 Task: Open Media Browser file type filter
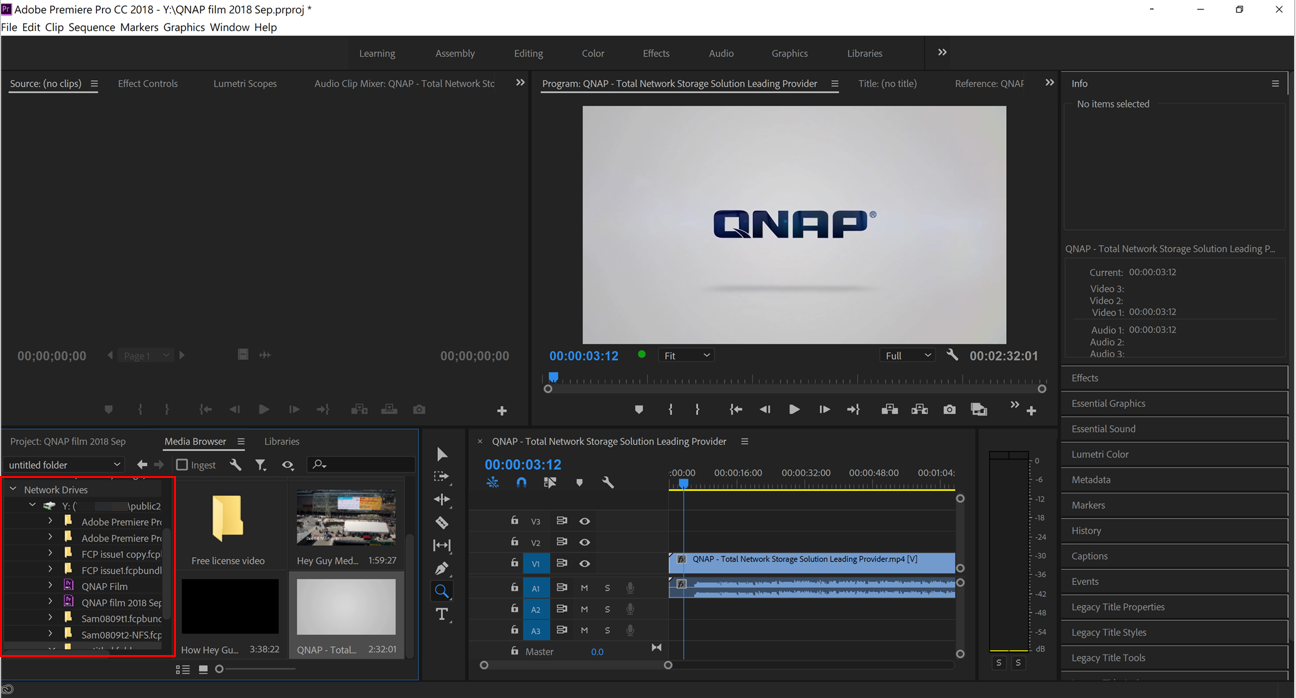click(261, 465)
